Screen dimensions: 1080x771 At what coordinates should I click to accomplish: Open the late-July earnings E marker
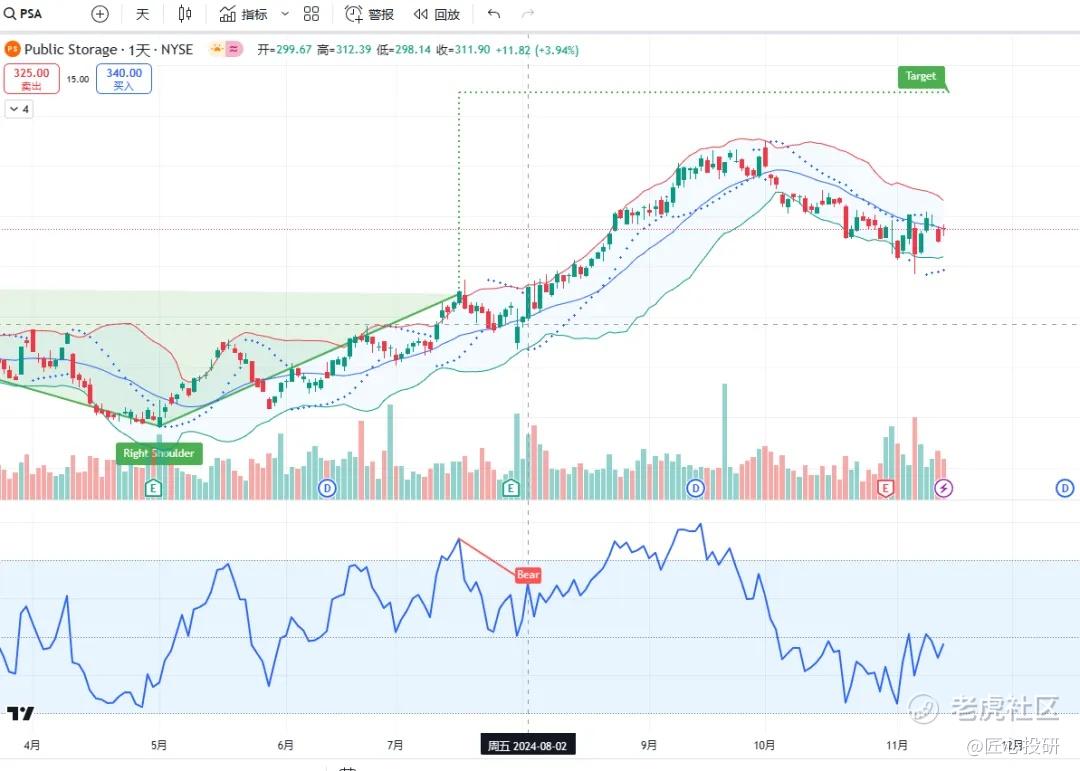tap(510, 489)
